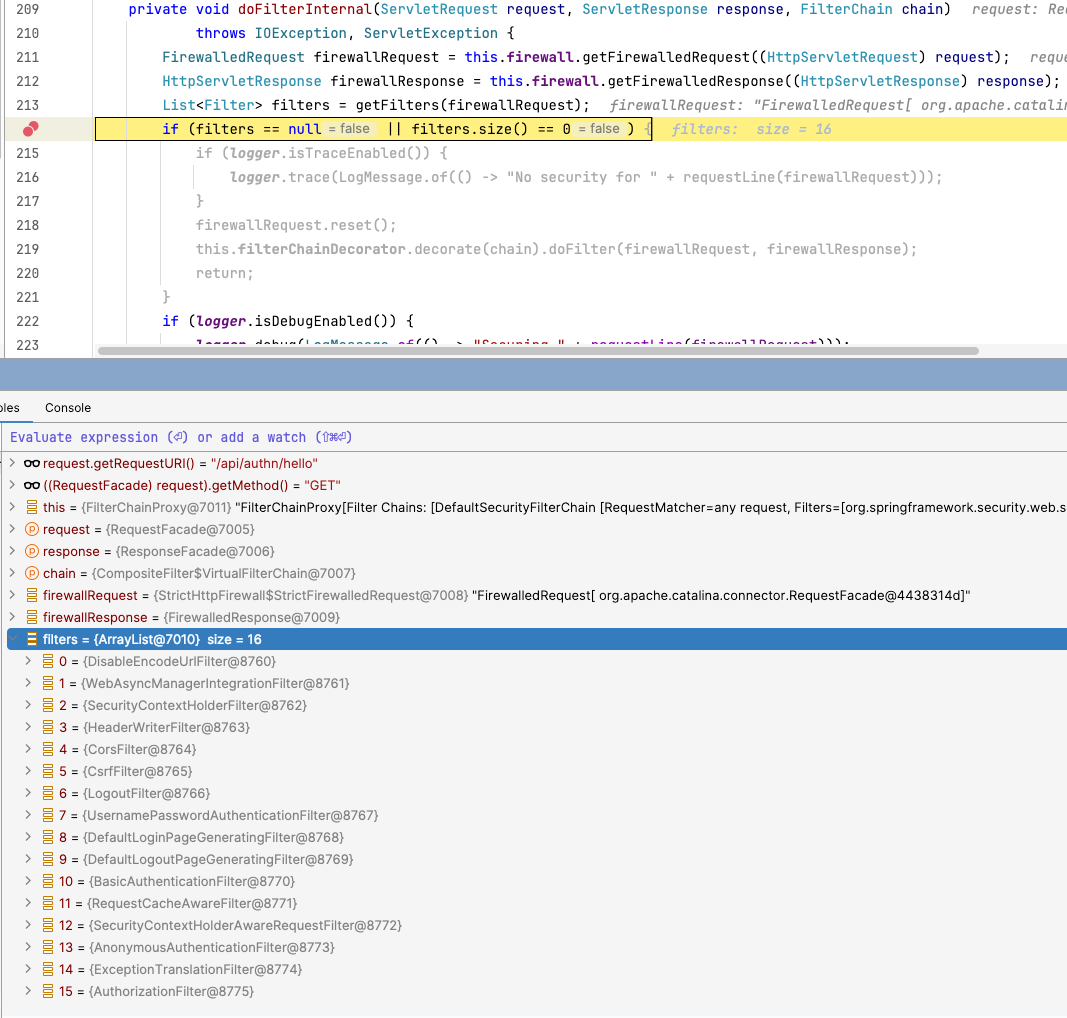Click the parameter icon next to chain
Image resolution: width=1067 pixels, height=1018 pixels.
[31, 573]
